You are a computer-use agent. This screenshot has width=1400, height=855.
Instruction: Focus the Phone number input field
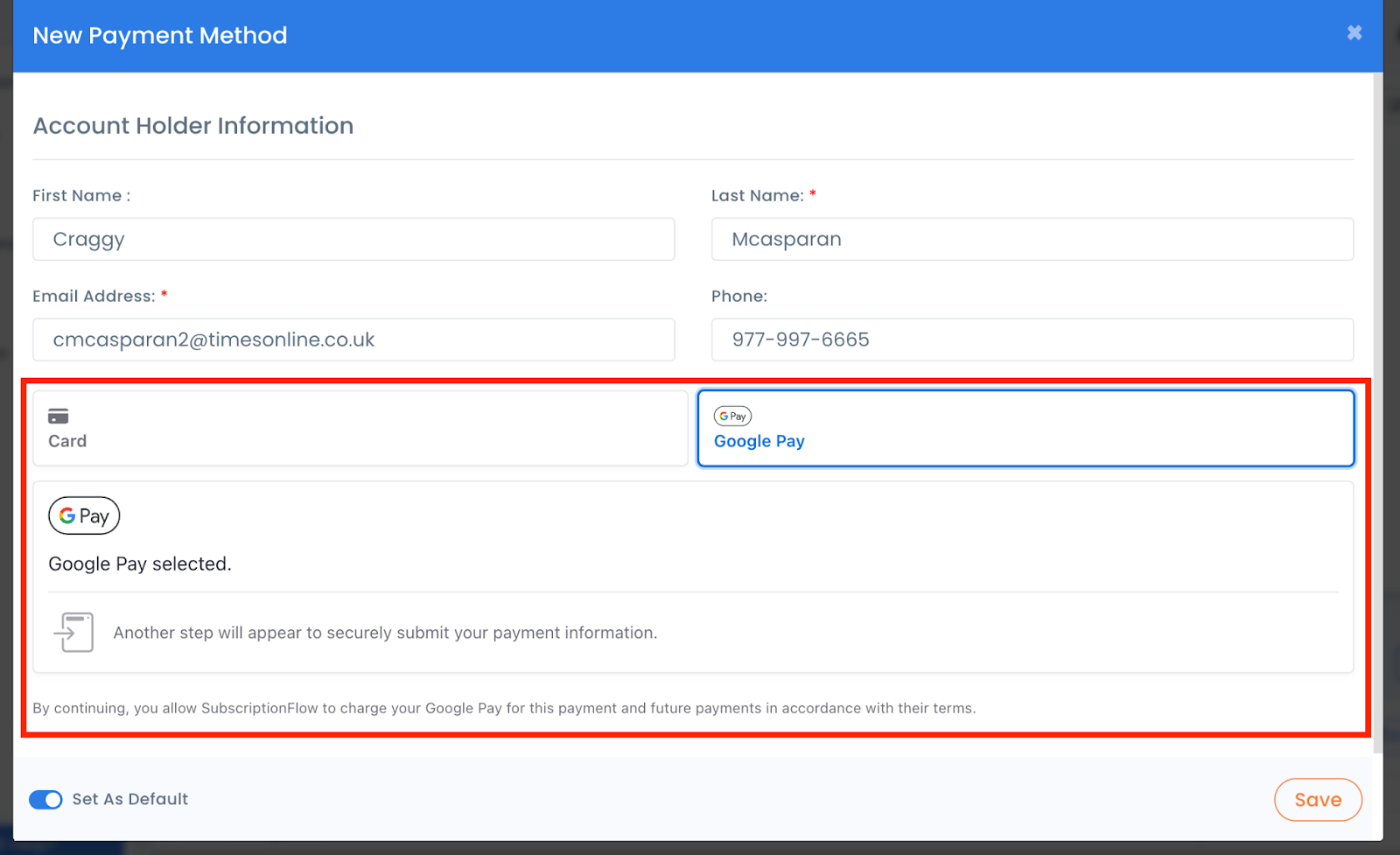coord(1032,340)
